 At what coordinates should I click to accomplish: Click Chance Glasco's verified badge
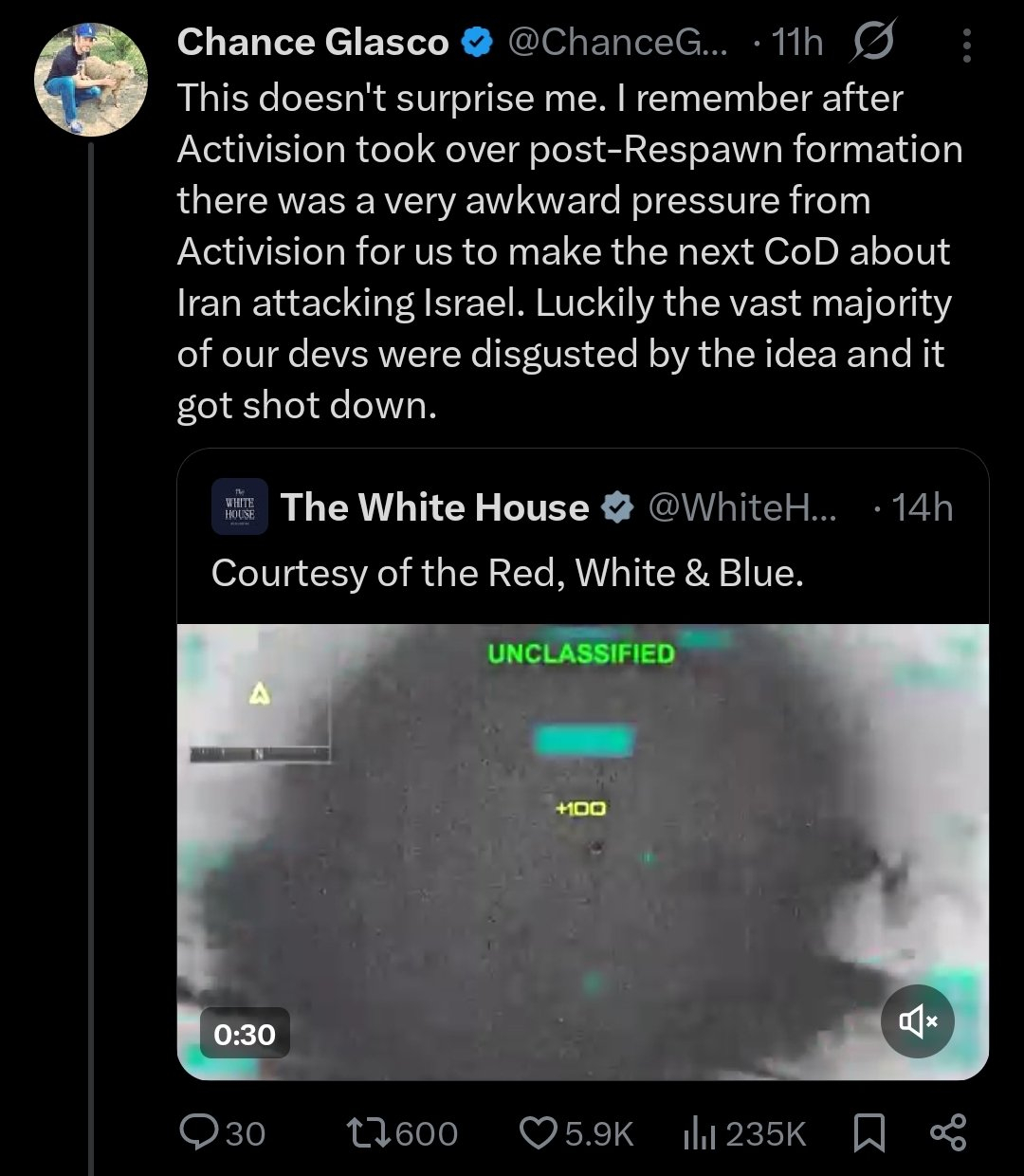click(x=477, y=43)
